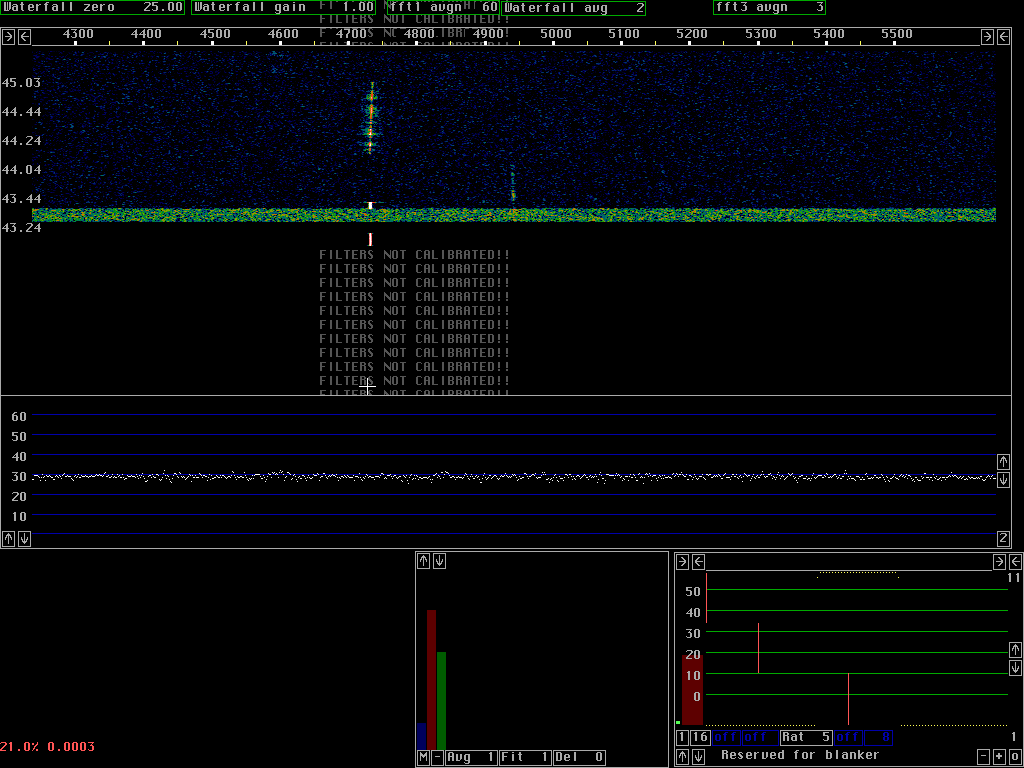1024x768 pixels.
Task: Click the 'o' box in the blanker panel corner
Action: coord(1015,757)
